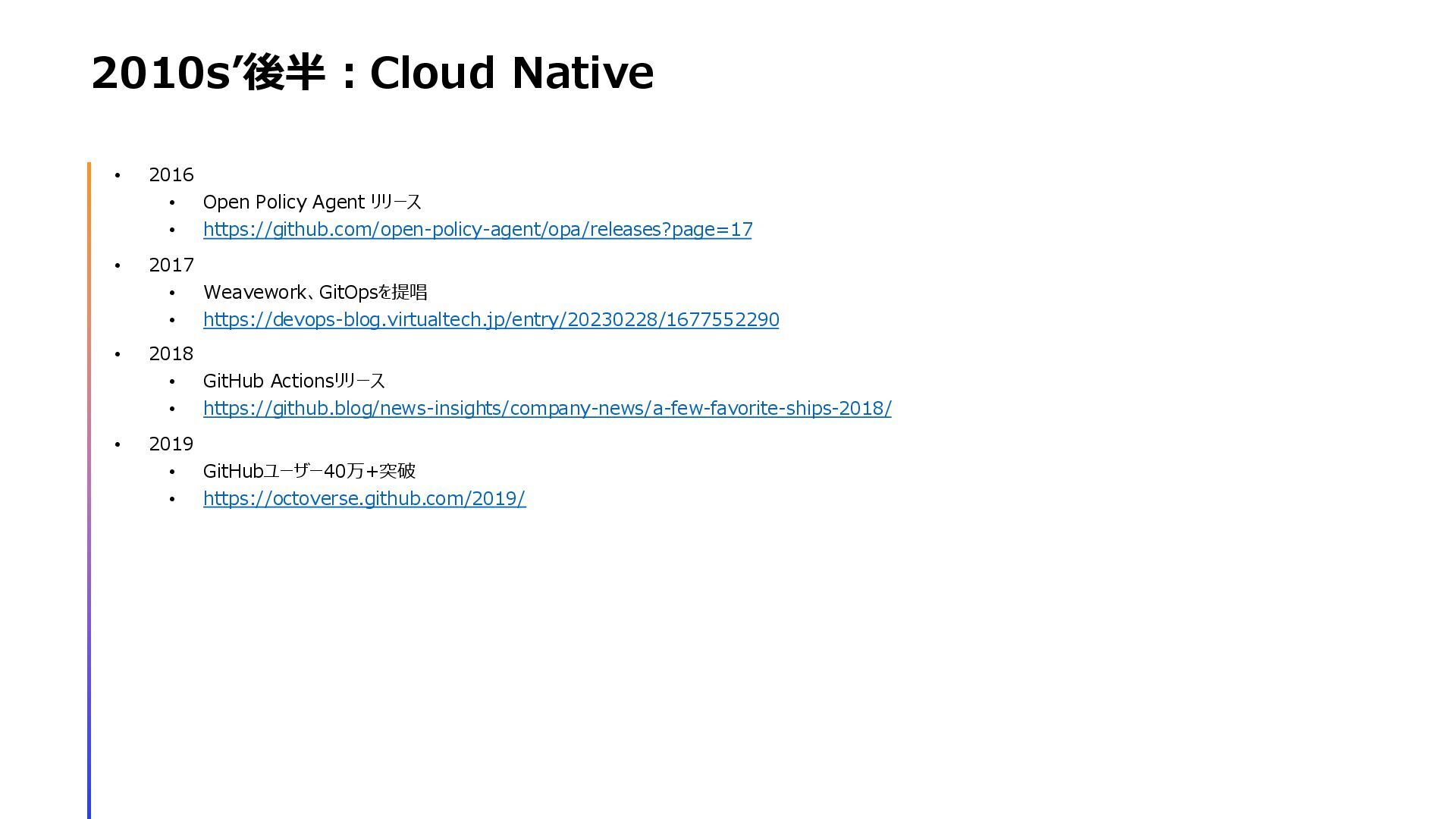
Task: Open the devops-blog.virtualtech.jp entry link
Action: click(x=491, y=319)
